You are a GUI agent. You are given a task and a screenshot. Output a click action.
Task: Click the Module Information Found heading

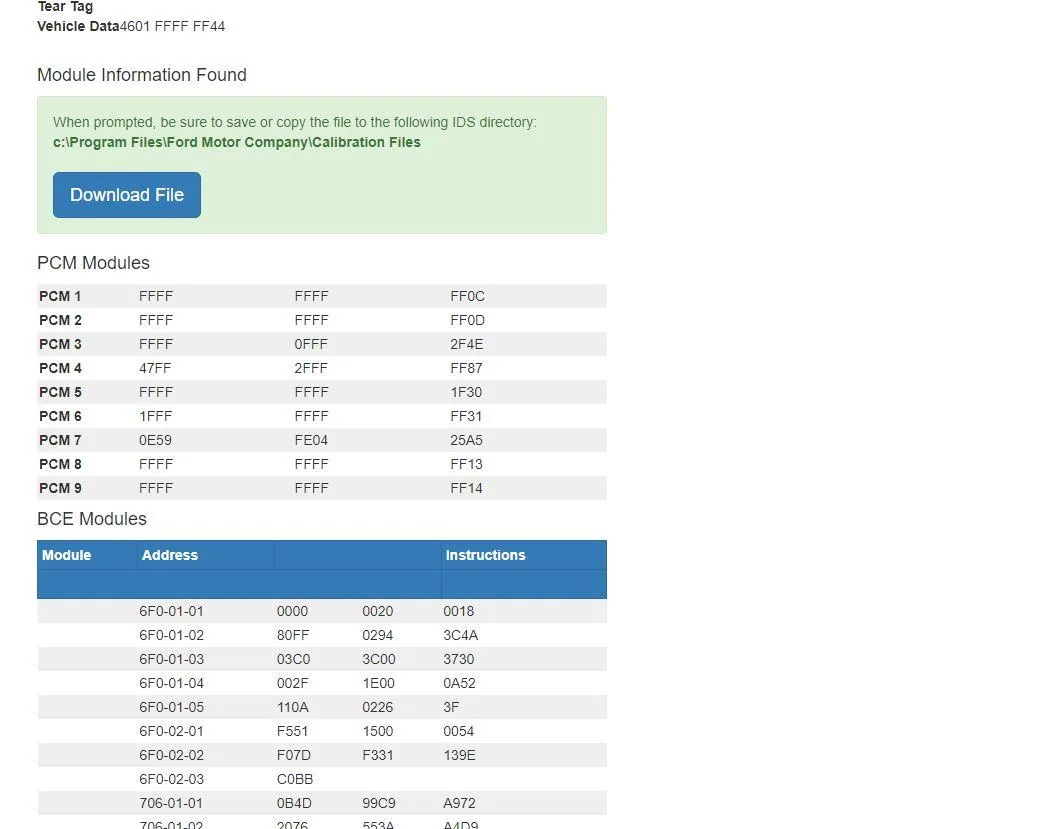coord(142,75)
